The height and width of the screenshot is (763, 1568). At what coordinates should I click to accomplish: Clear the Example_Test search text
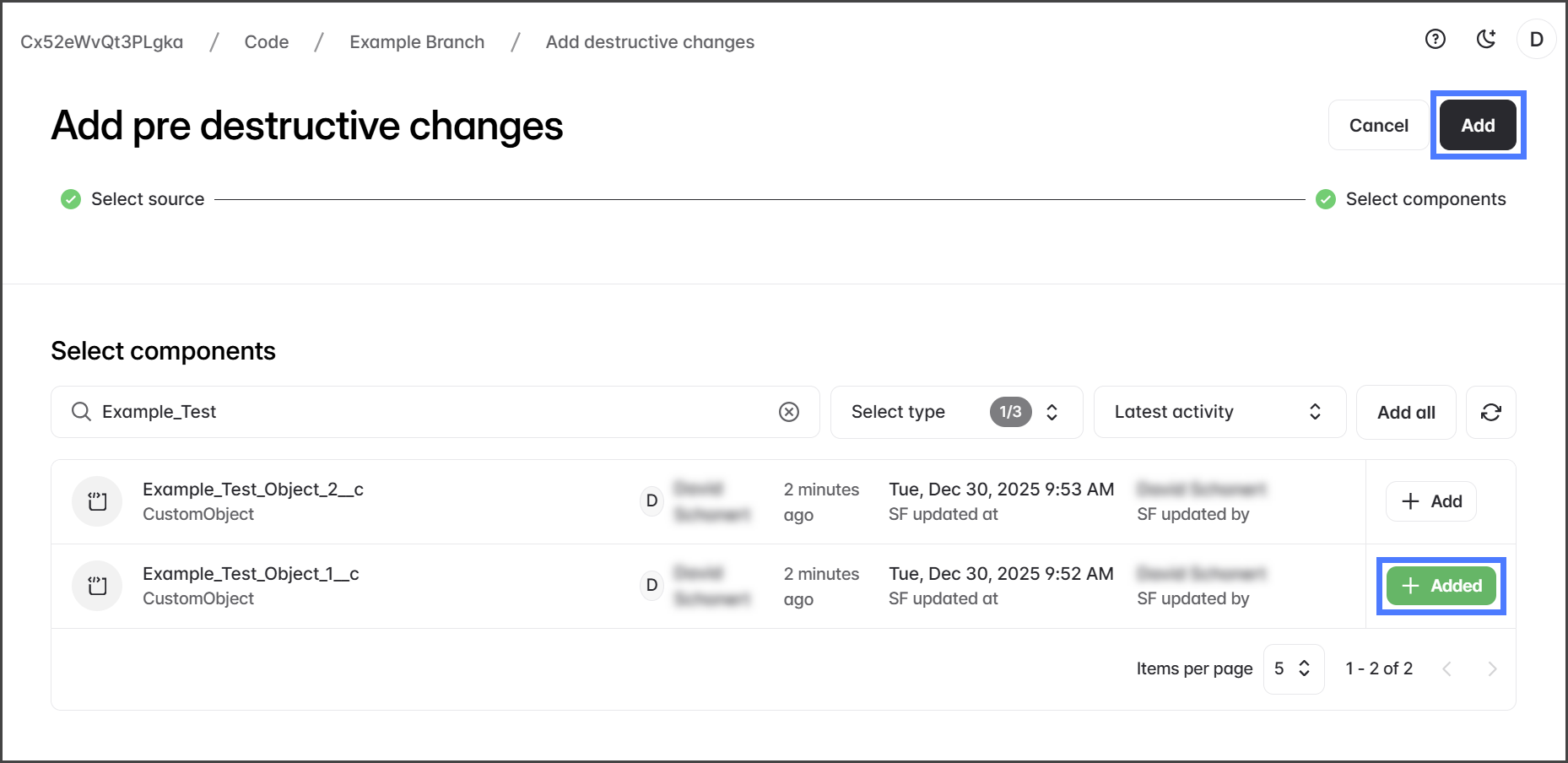tap(788, 412)
